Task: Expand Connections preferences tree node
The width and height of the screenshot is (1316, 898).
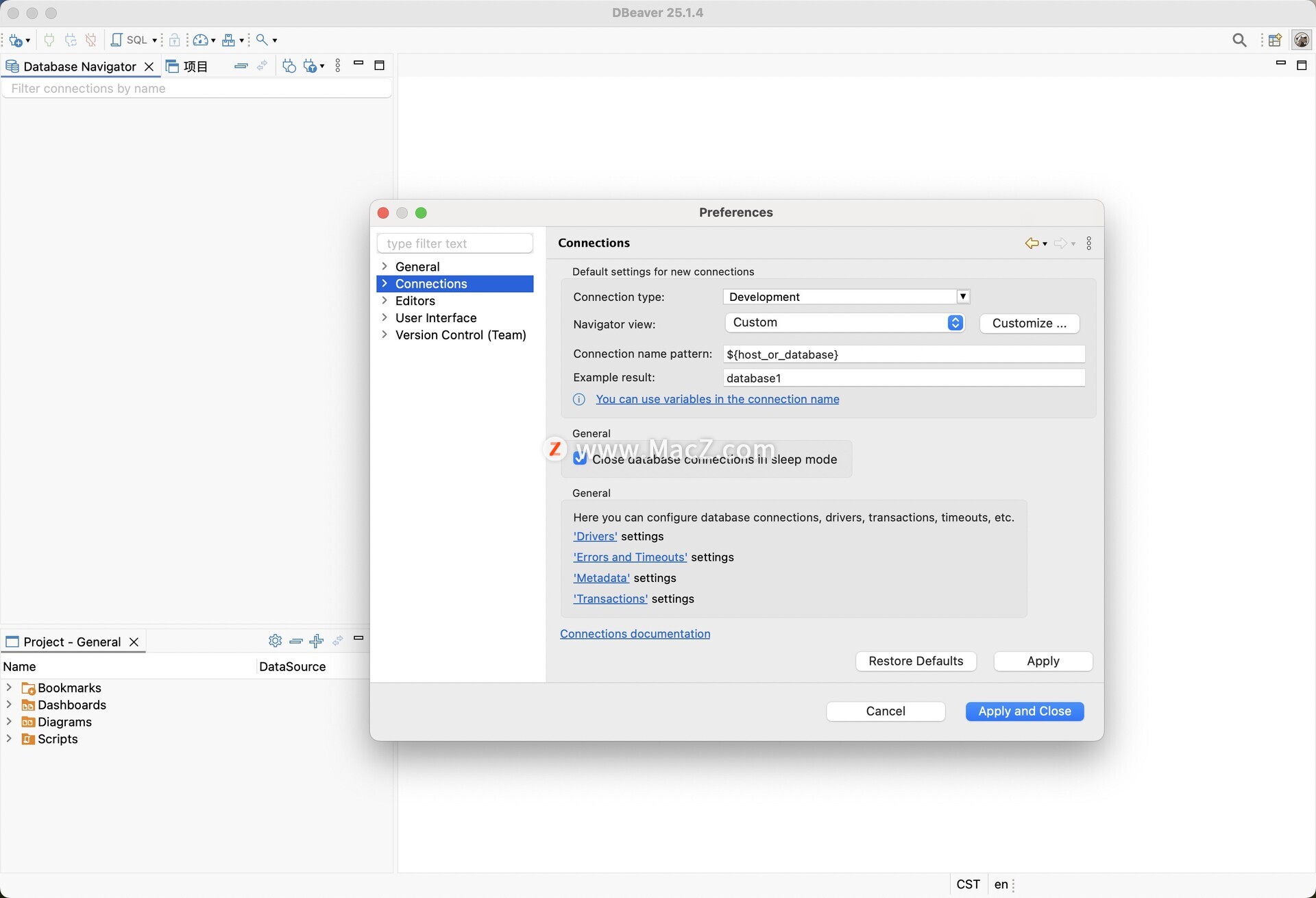Action: click(x=385, y=283)
